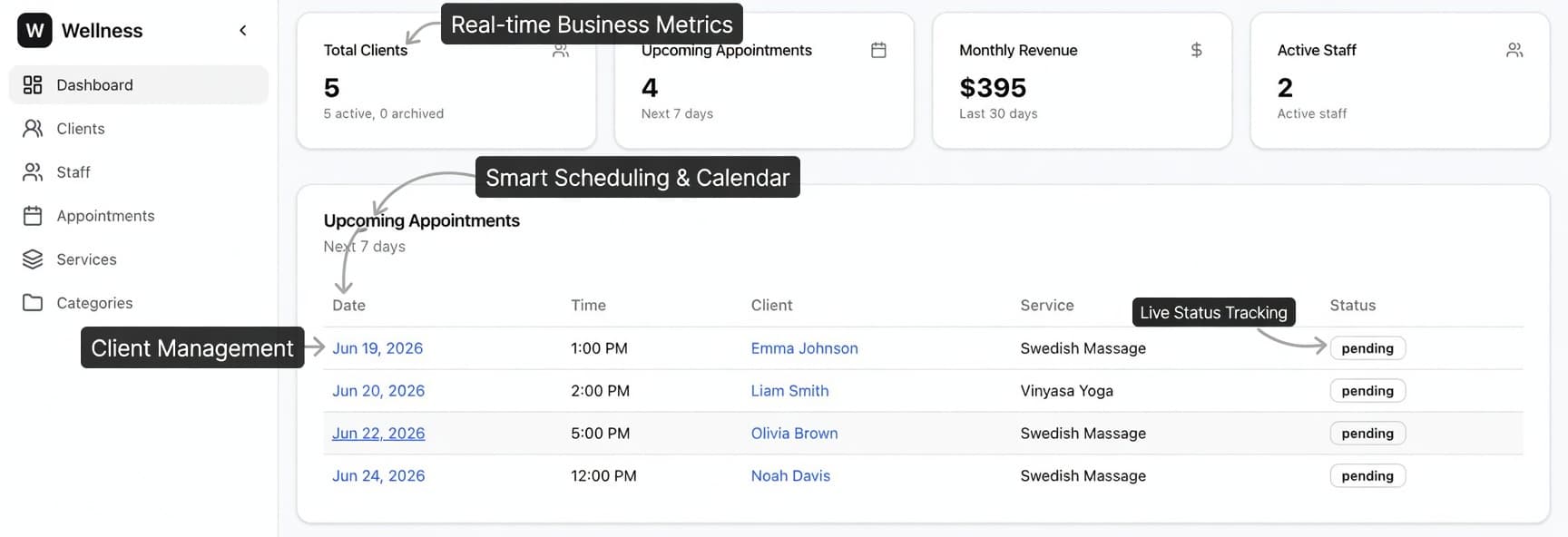Open client Noah Davis's profile

791,476
